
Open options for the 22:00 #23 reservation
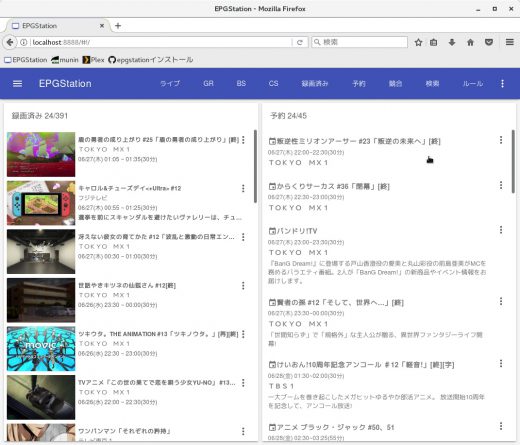(x=501, y=140)
